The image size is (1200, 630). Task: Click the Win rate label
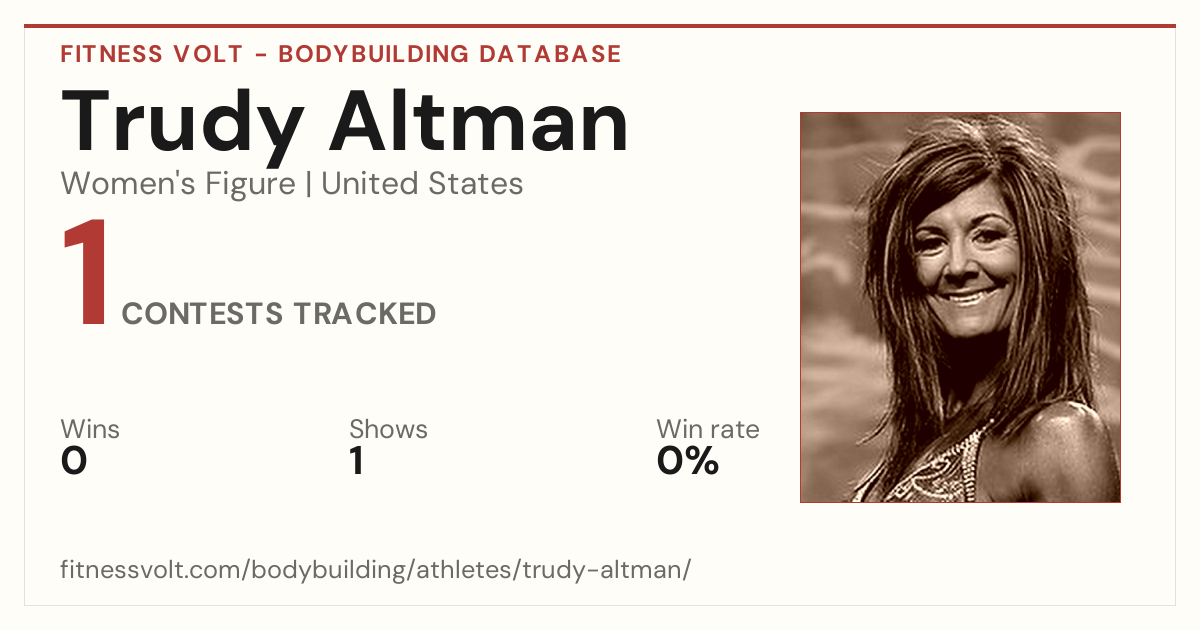[708, 430]
